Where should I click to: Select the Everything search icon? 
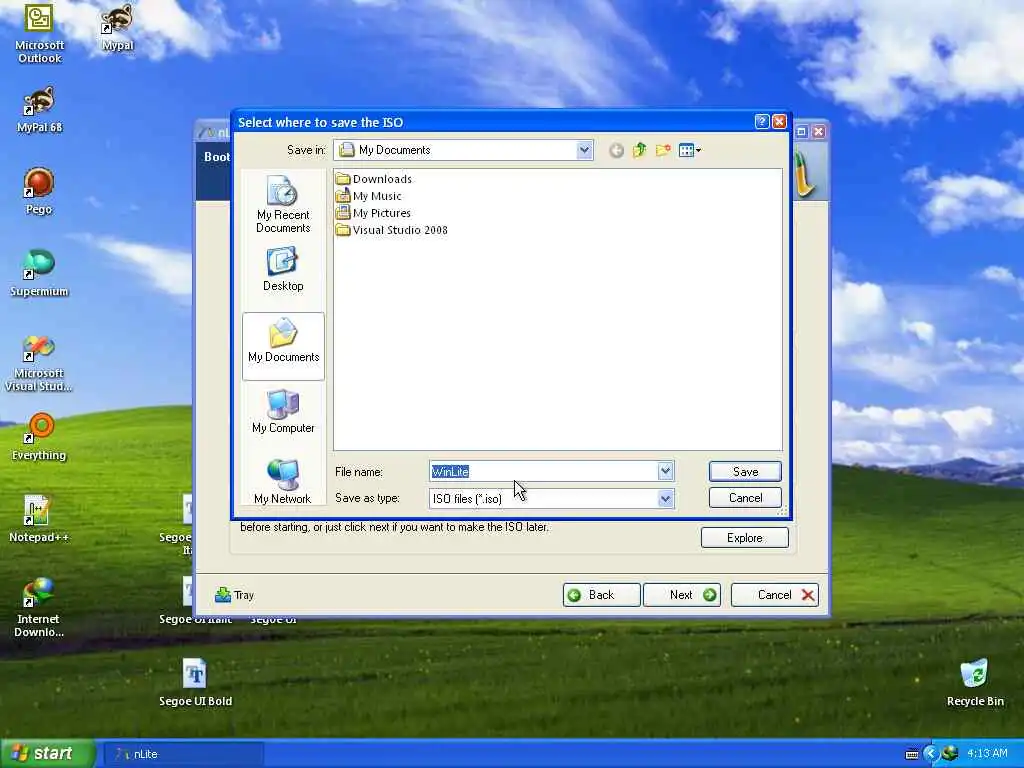click(x=39, y=438)
